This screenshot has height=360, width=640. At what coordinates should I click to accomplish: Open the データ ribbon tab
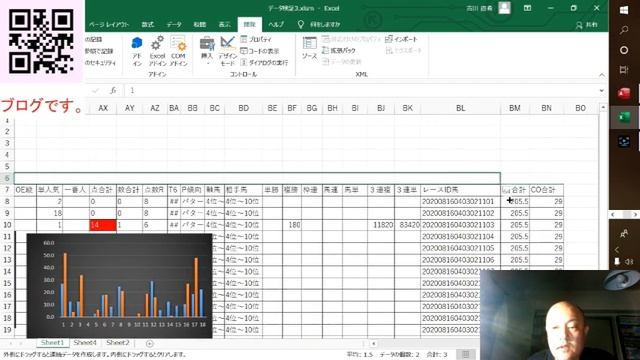(x=174, y=24)
